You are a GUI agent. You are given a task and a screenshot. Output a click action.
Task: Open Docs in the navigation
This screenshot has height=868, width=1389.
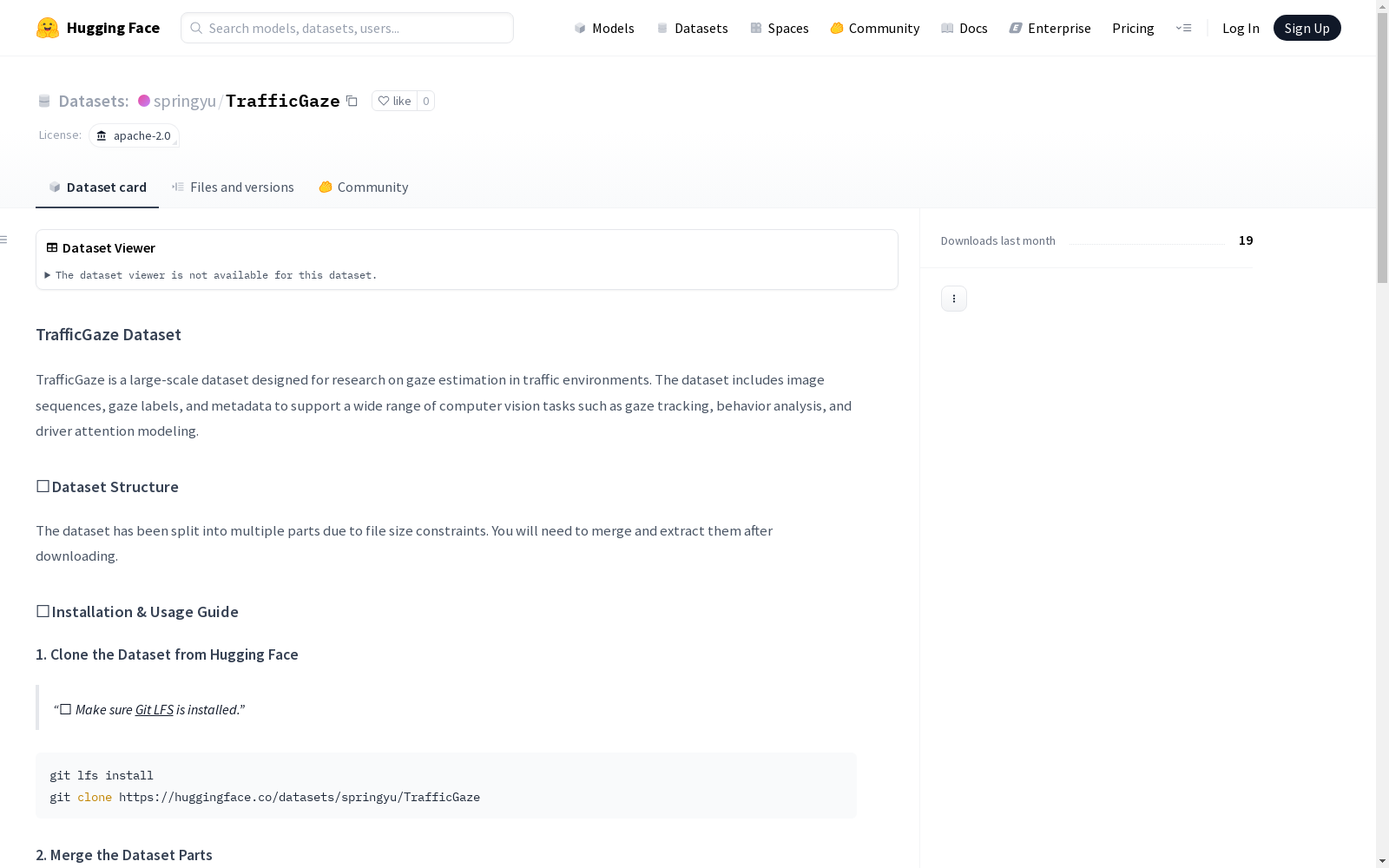click(964, 28)
